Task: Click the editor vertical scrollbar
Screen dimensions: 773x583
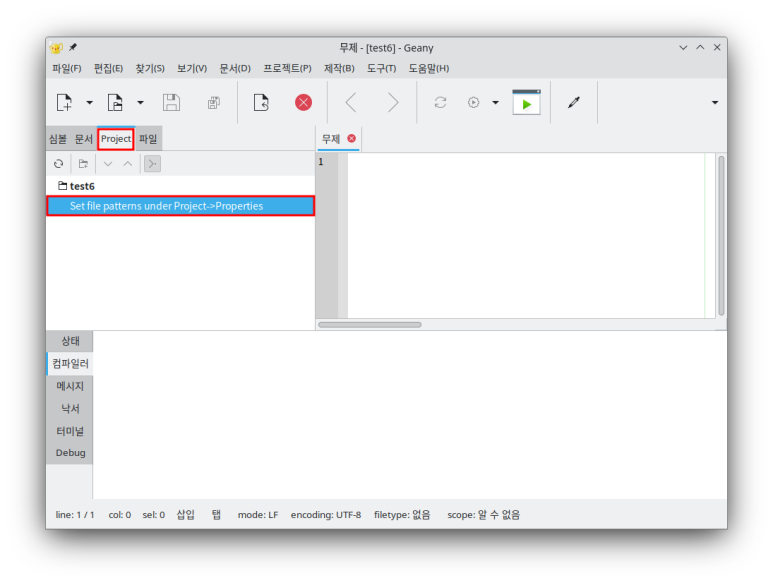Action: pyautogui.click(x=721, y=236)
